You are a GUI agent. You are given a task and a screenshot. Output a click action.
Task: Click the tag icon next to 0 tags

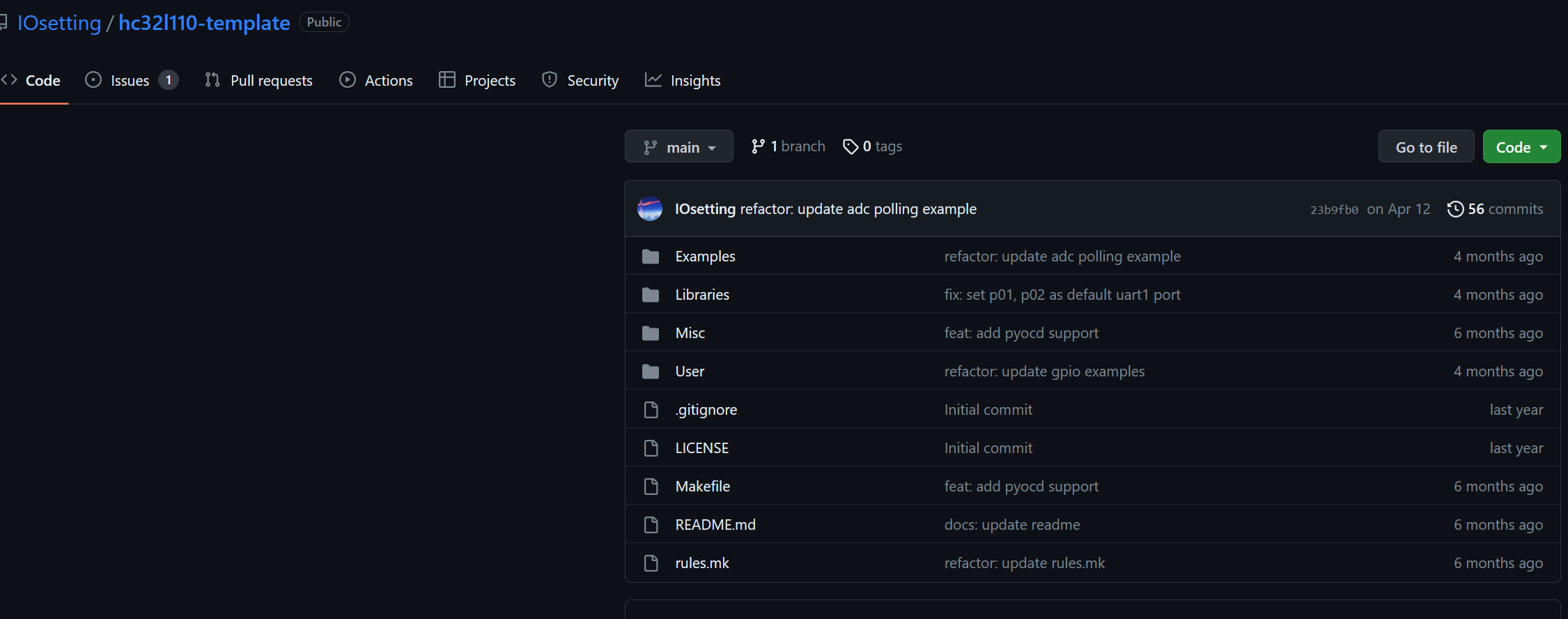click(x=851, y=146)
